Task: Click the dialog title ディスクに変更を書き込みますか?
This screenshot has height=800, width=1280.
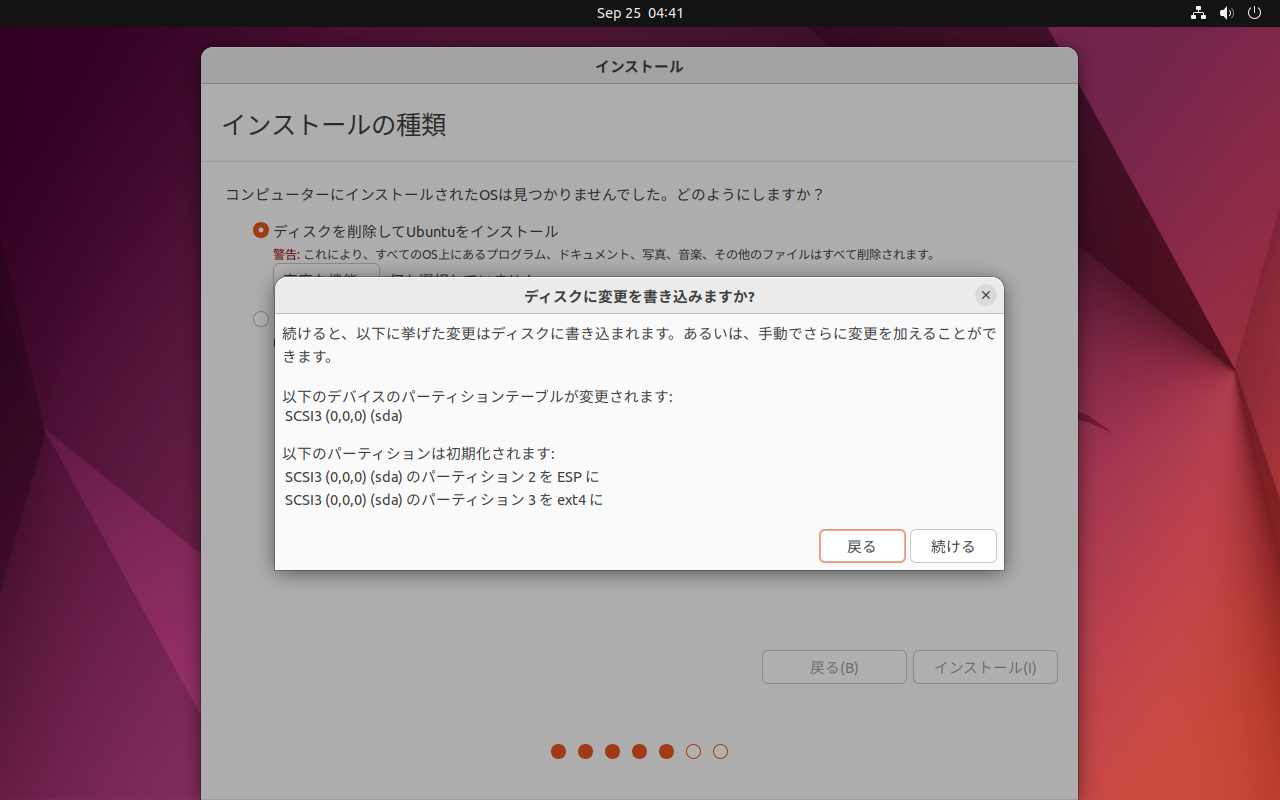Action: tap(639, 296)
